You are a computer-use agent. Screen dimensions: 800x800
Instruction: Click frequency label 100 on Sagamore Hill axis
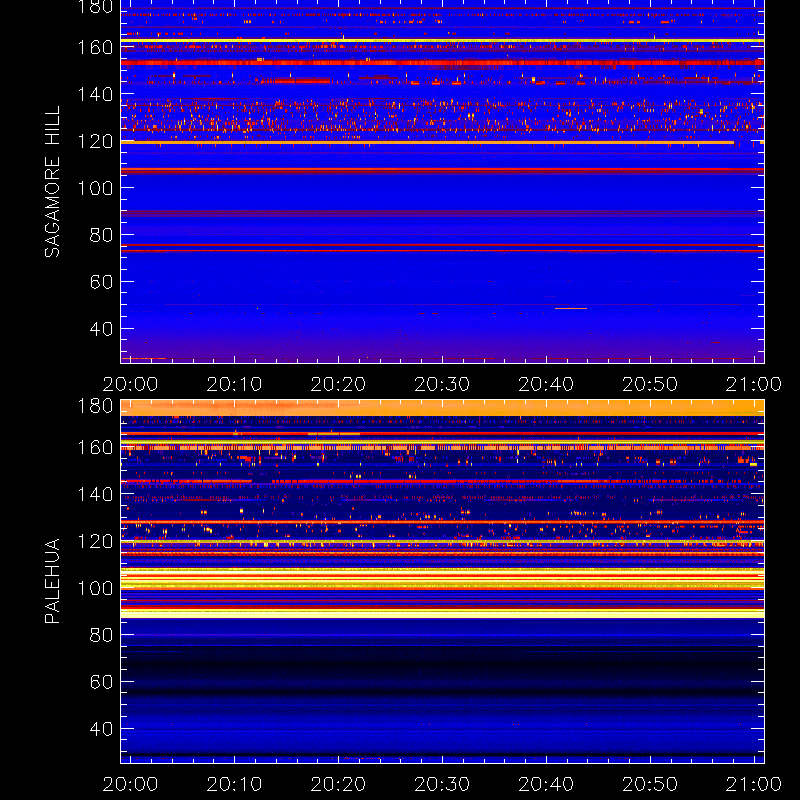[95, 188]
